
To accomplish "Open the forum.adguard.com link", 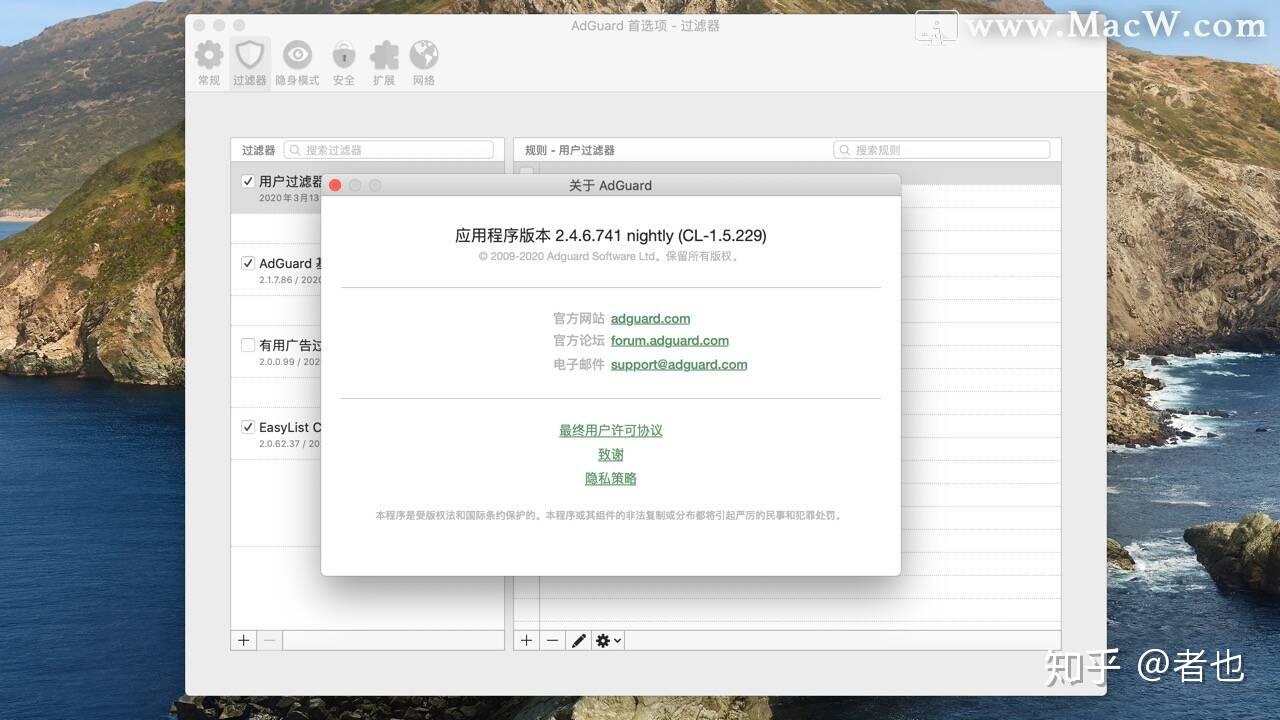I will click(670, 341).
